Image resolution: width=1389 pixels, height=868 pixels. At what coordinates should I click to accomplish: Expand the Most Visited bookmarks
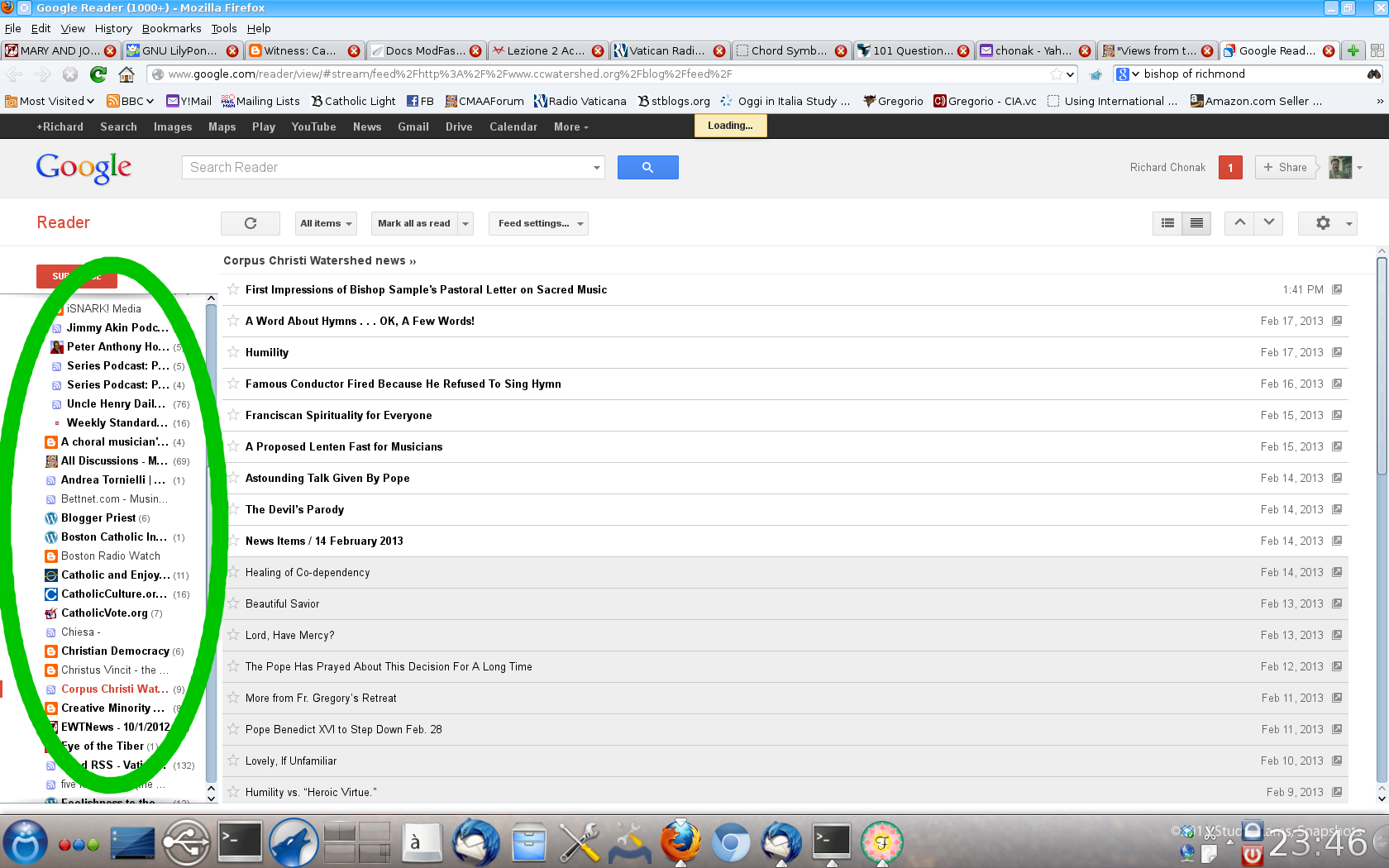coord(50,101)
